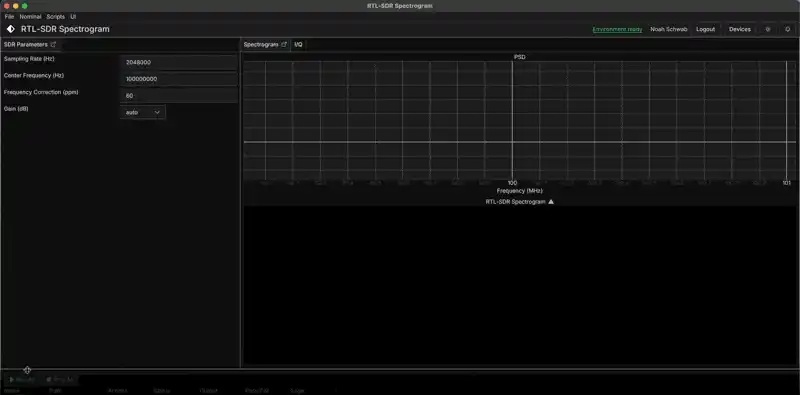Maximize the window with the green button

[x=24, y=6]
